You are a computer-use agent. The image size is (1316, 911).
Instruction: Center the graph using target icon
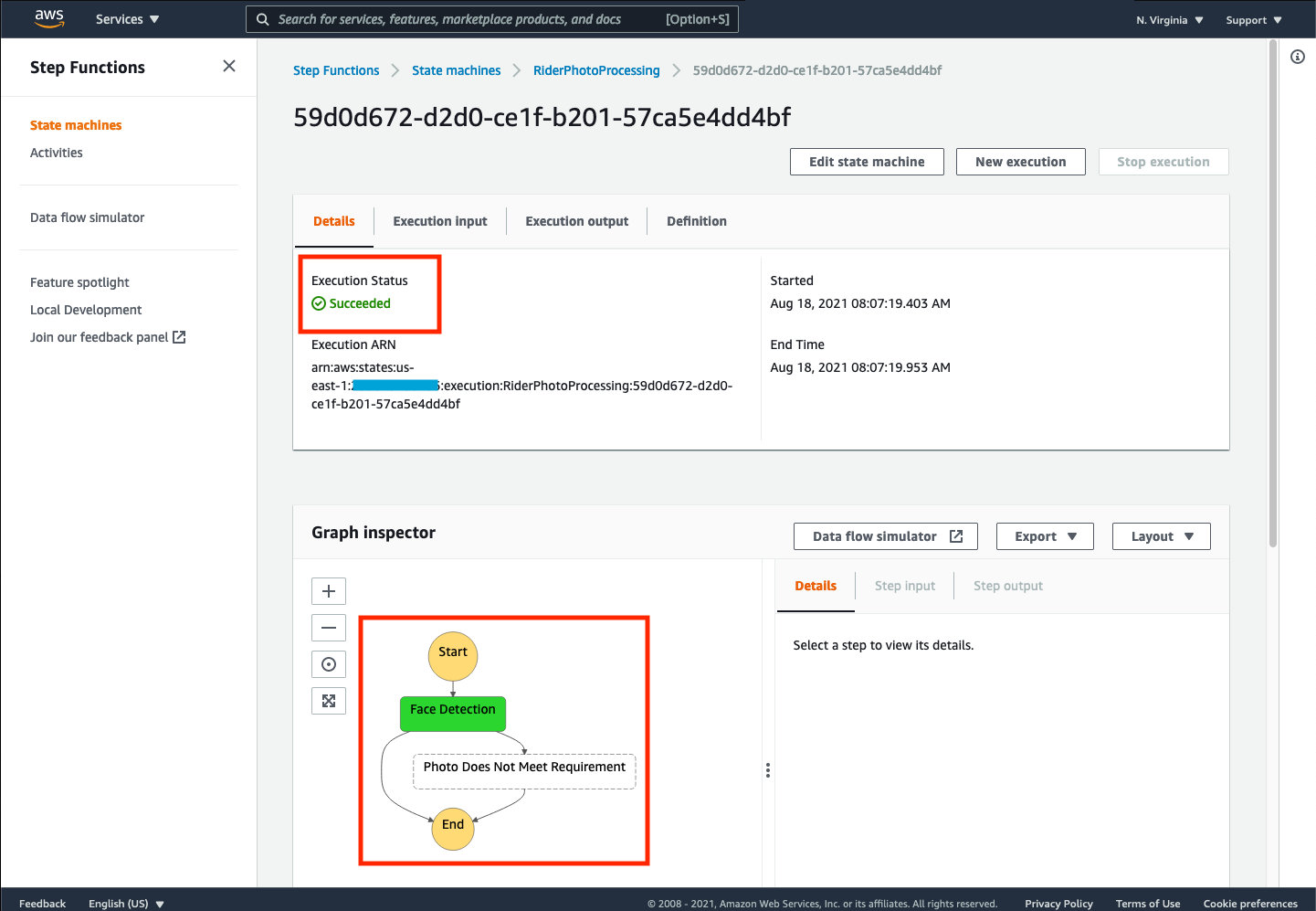coord(329,664)
